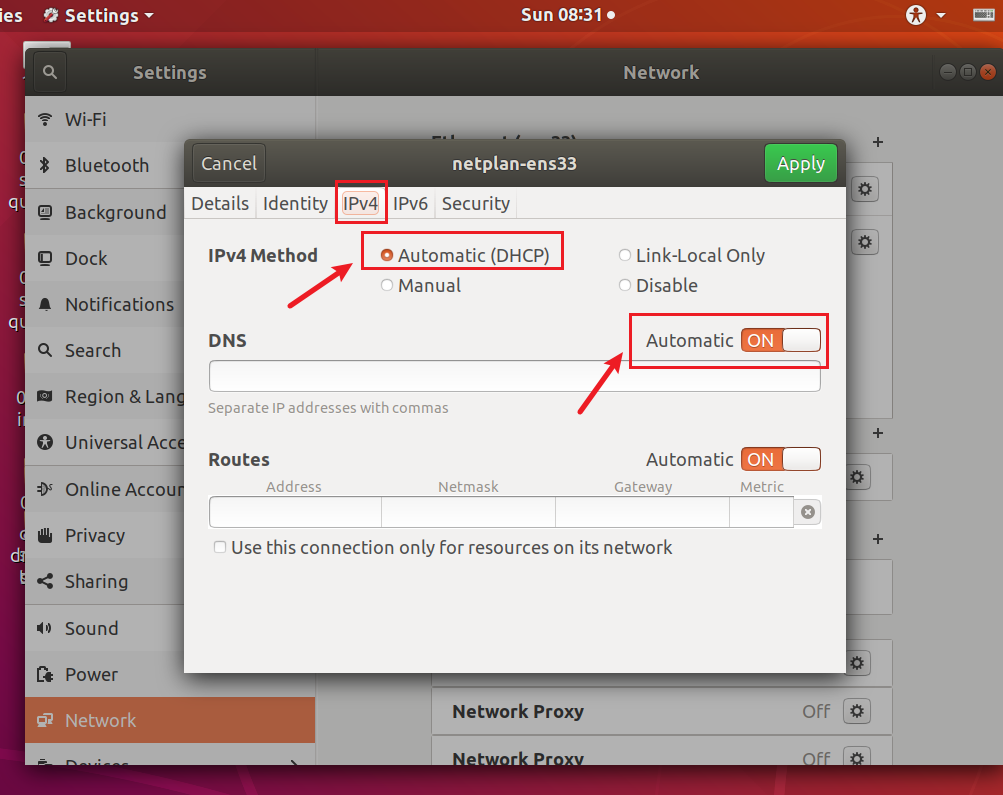Select Manual IPv4 method
Screen dimensions: 1003x795
tap(420, 285)
